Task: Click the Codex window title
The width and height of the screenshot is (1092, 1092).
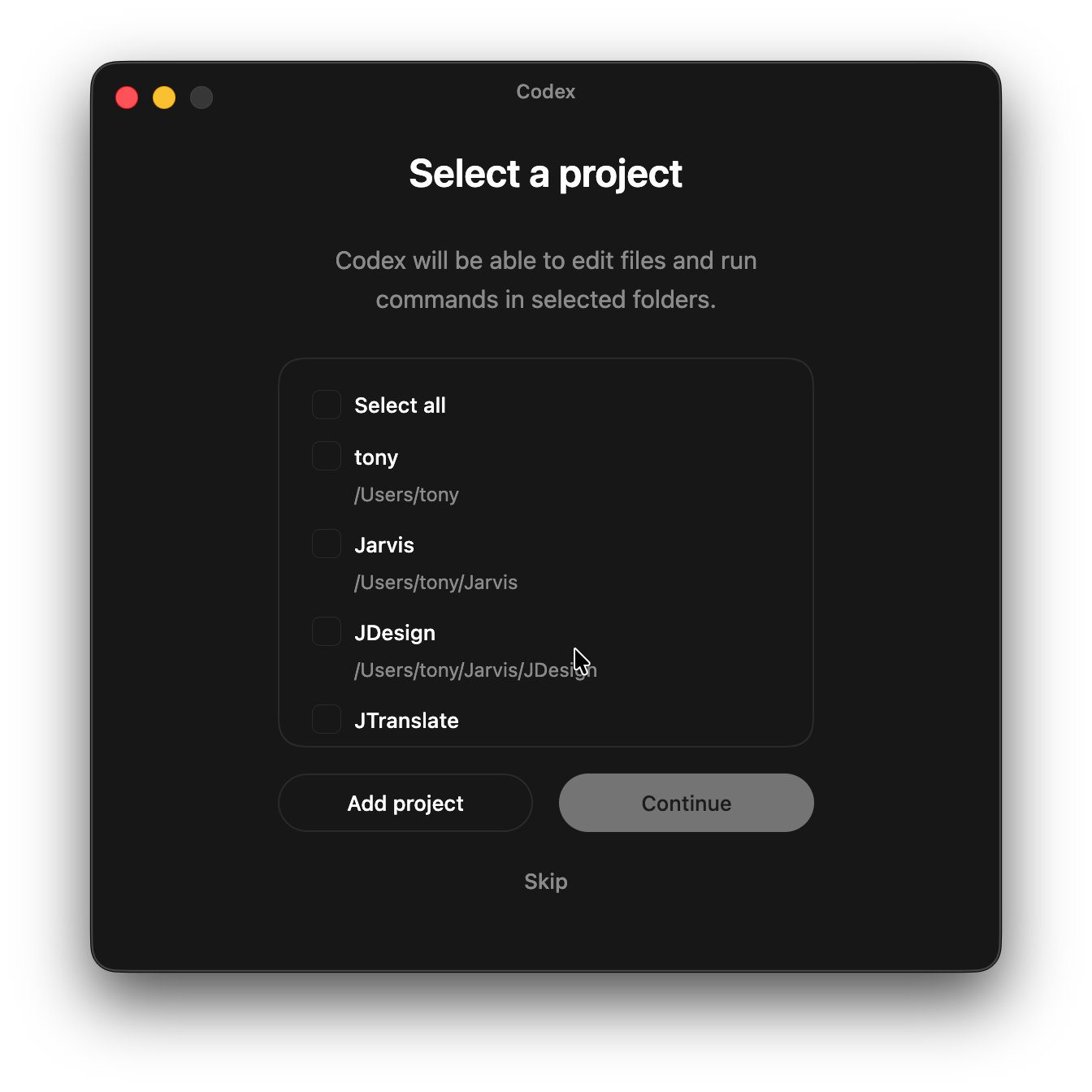Action: pos(546,92)
